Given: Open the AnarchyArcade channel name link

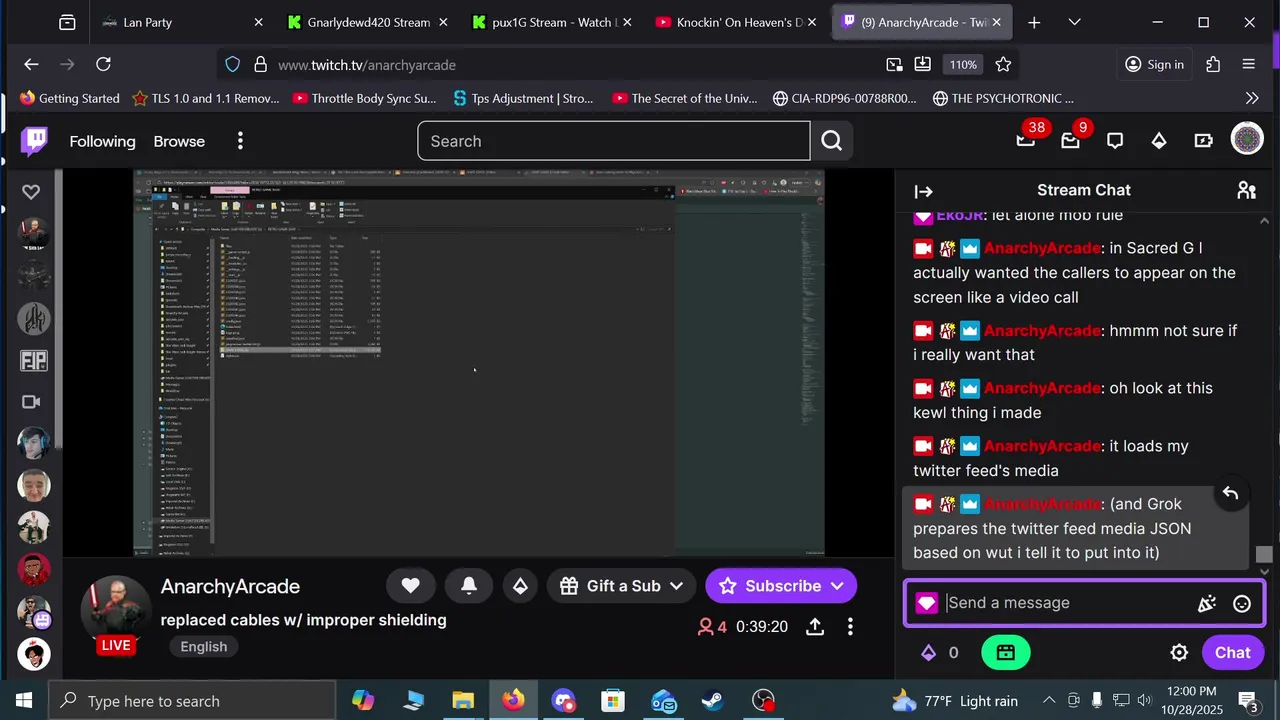Looking at the screenshot, I should coord(230,586).
